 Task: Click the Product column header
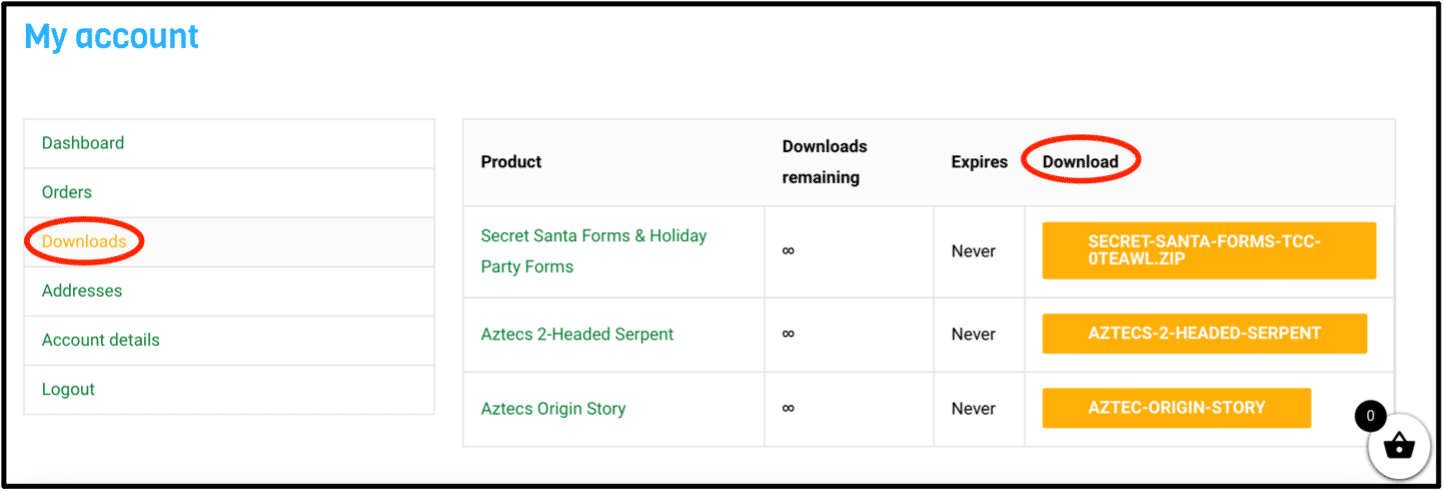[511, 161]
